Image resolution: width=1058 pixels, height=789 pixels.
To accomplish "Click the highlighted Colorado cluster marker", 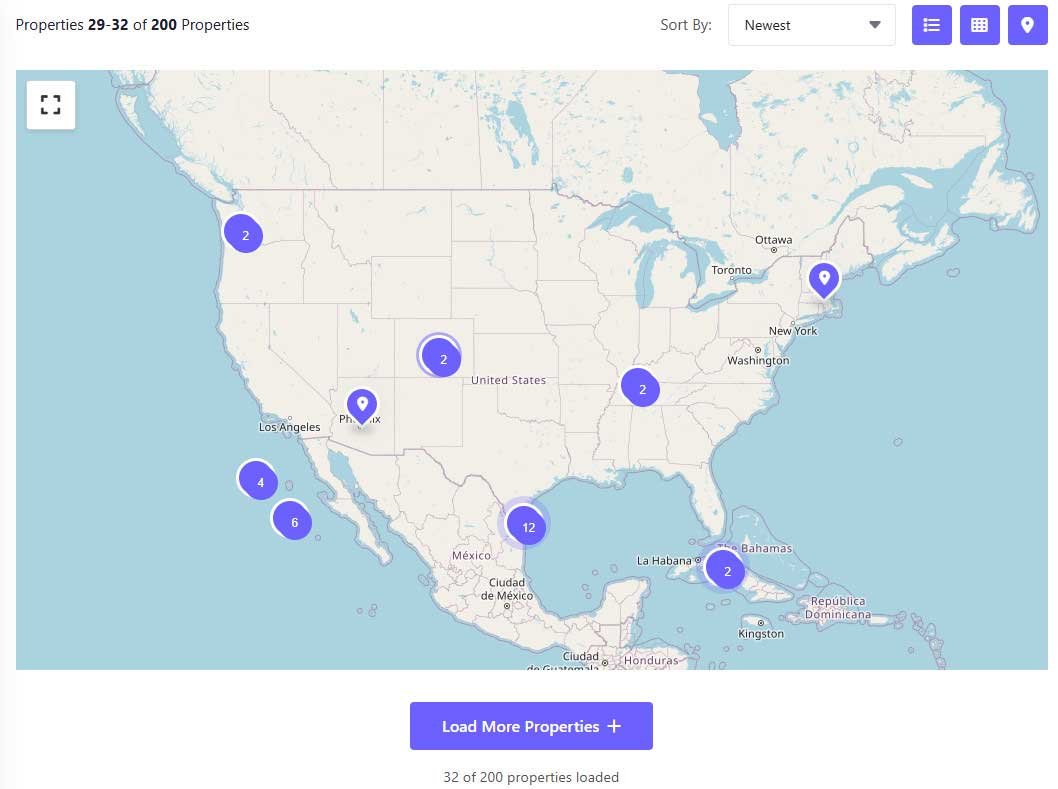I will tap(441, 356).
